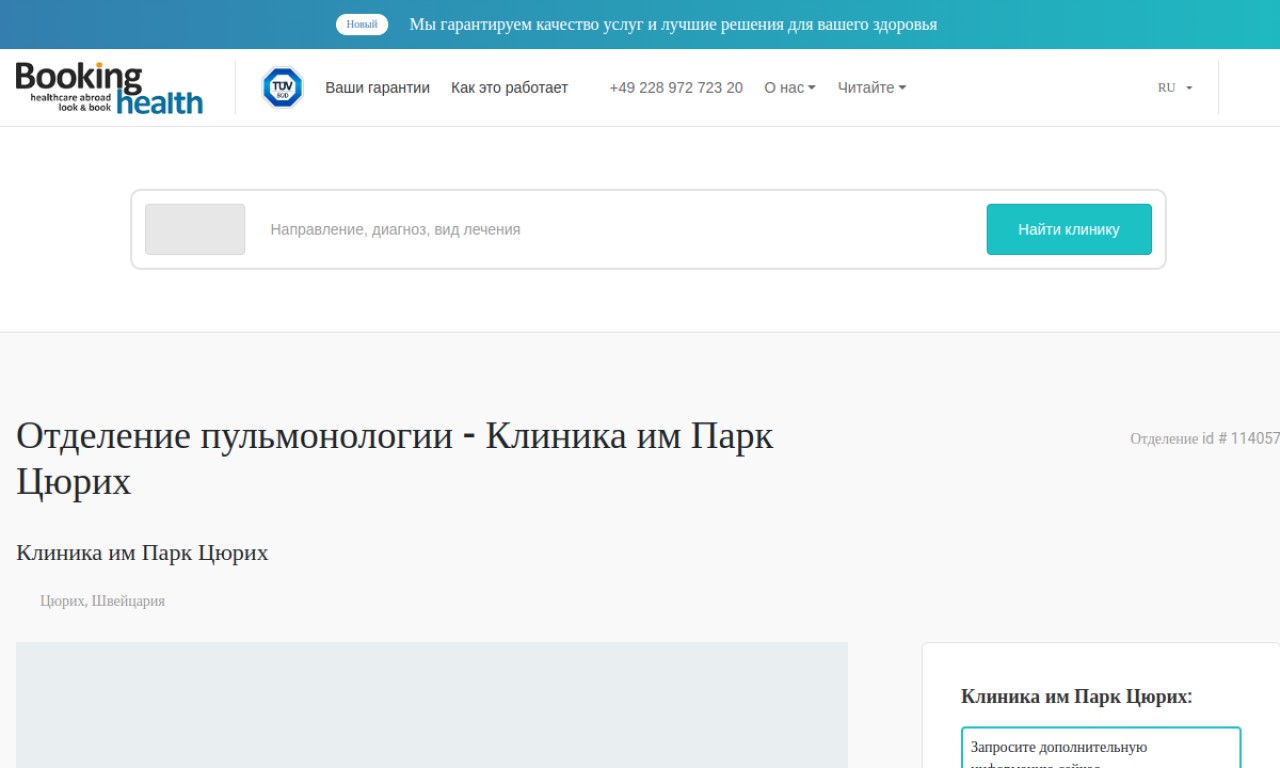
Task: Open the Booking Health logo homepage
Action: point(109,88)
